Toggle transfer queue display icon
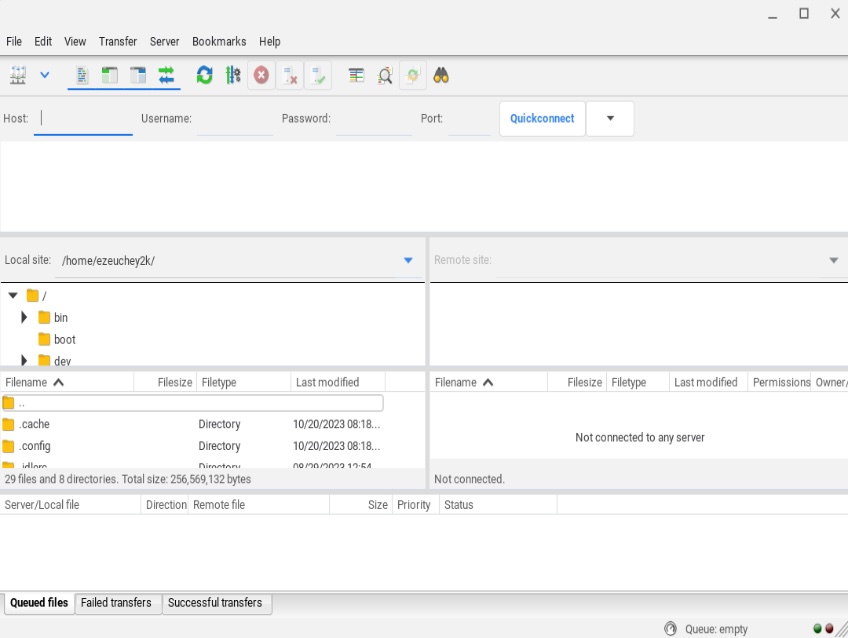The height and width of the screenshot is (638, 848). pos(166,75)
